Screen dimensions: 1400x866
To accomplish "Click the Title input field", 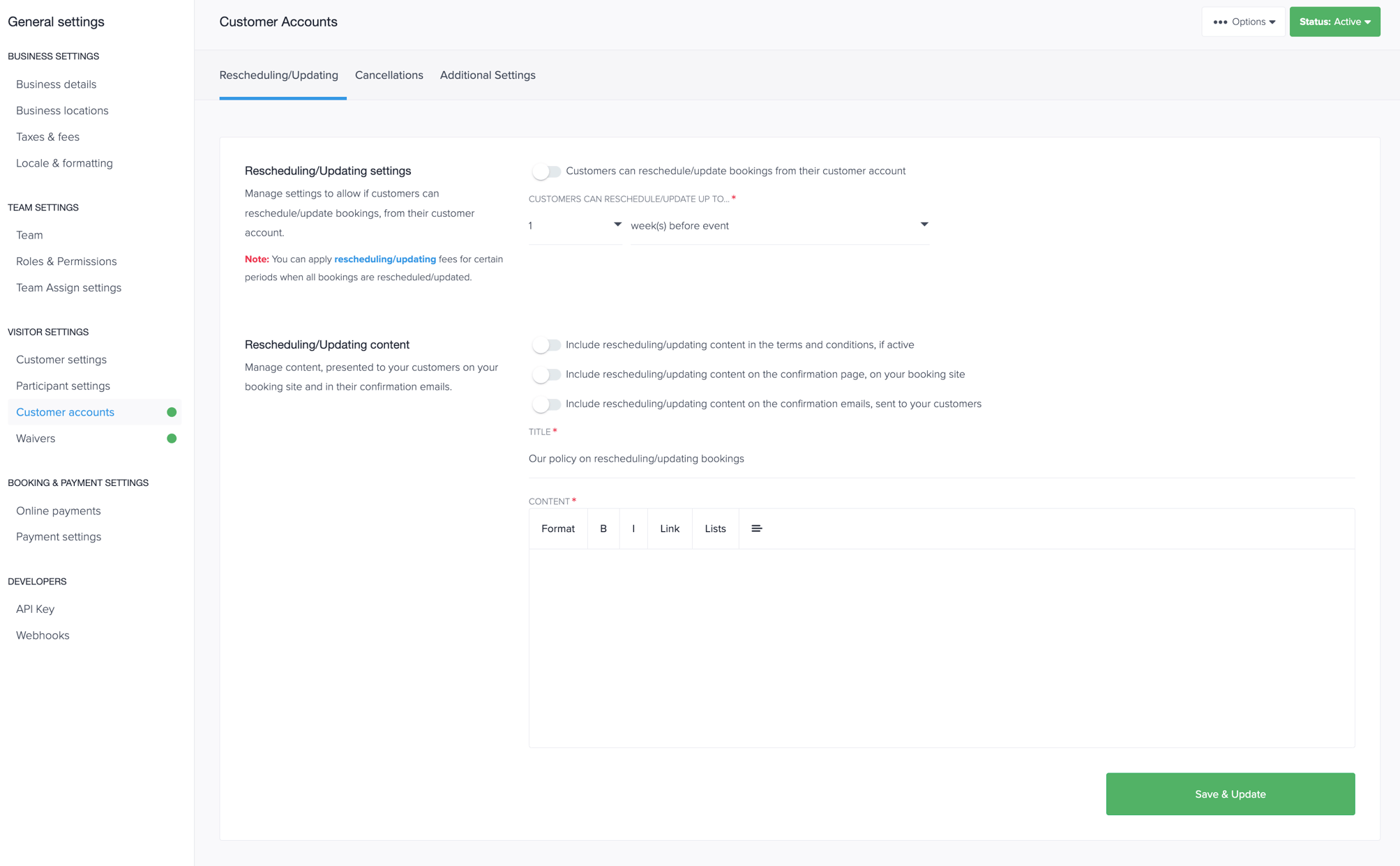I will click(x=942, y=459).
